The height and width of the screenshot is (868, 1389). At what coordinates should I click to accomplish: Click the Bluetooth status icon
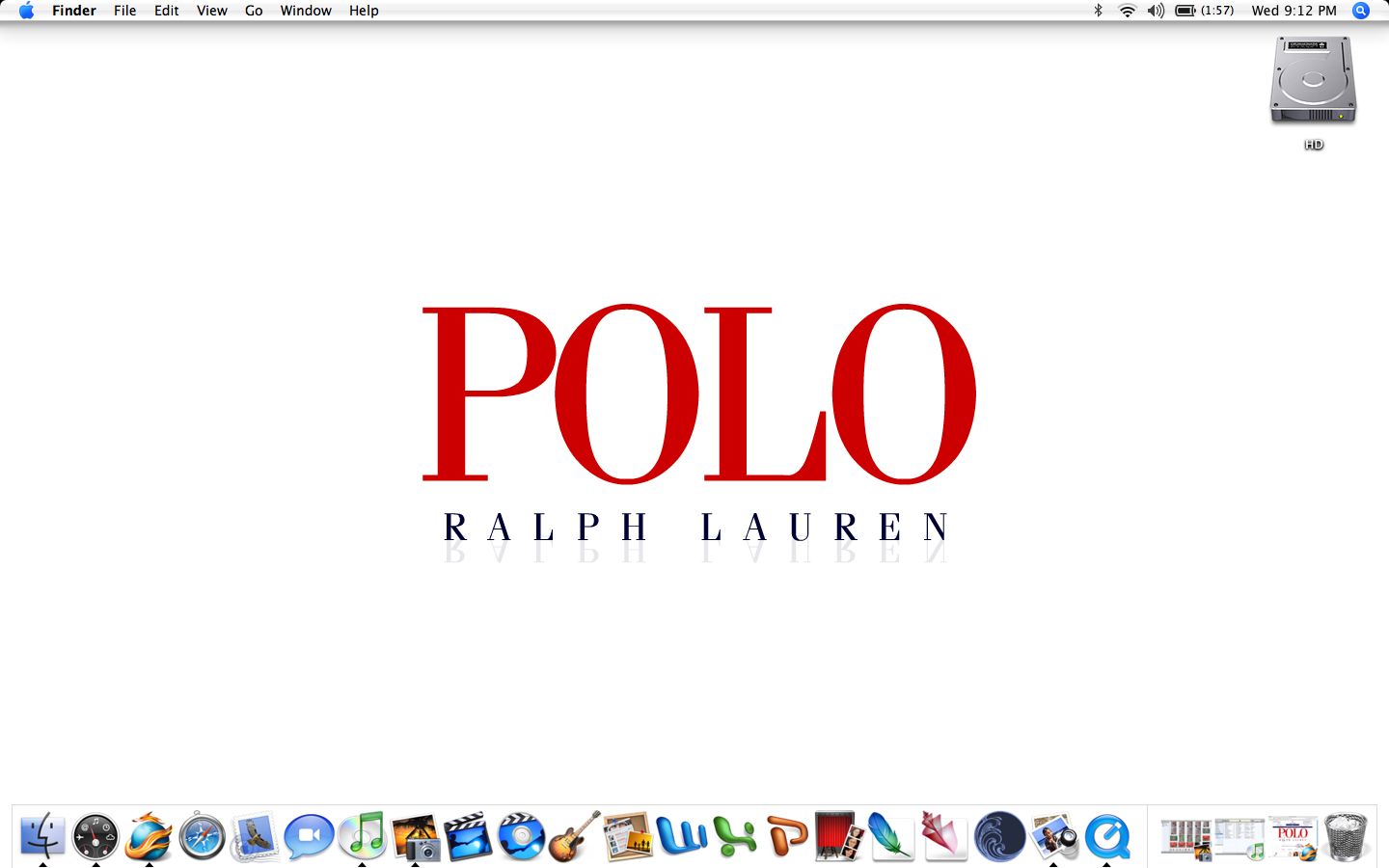(x=1098, y=11)
